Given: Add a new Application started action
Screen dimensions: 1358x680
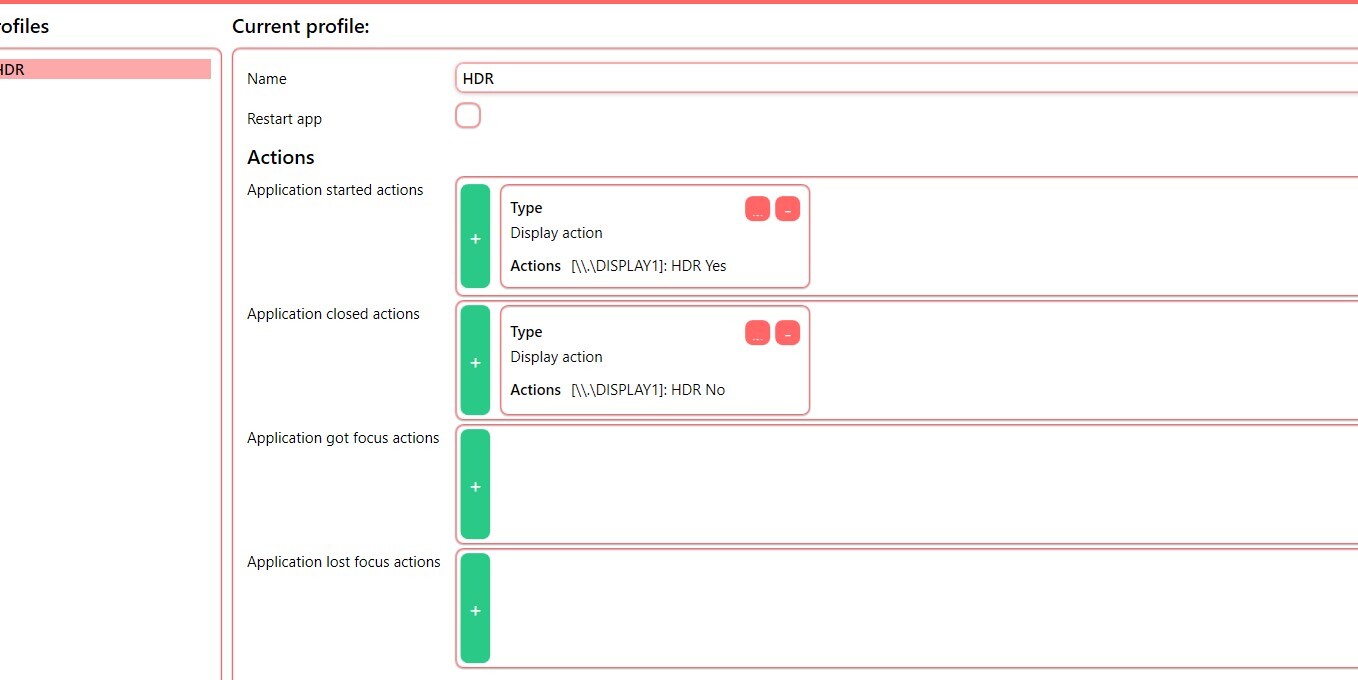Looking at the screenshot, I should pyautogui.click(x=475, y=237).
